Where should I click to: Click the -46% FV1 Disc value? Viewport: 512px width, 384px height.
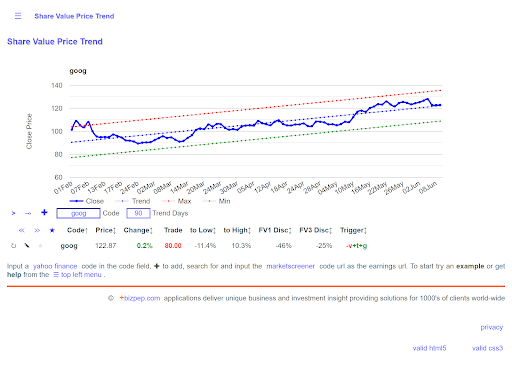(x=284, y=246)
